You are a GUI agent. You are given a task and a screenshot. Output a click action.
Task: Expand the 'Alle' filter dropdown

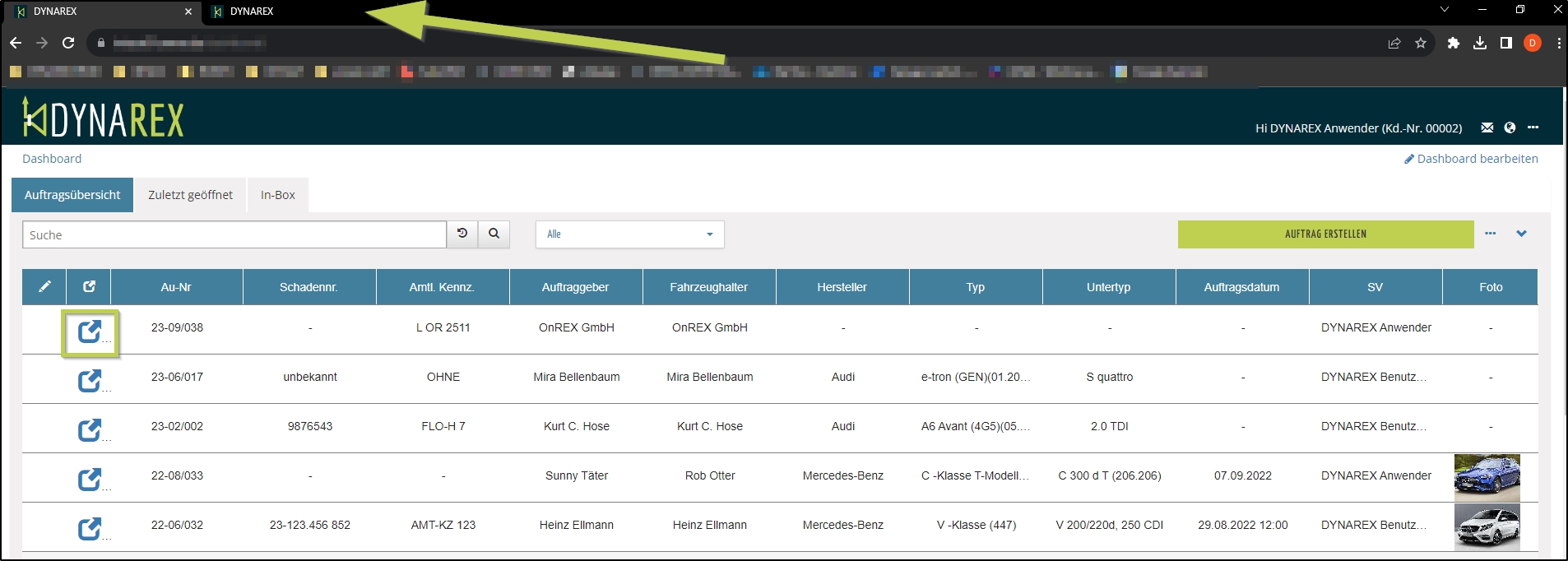coord(629,234)
